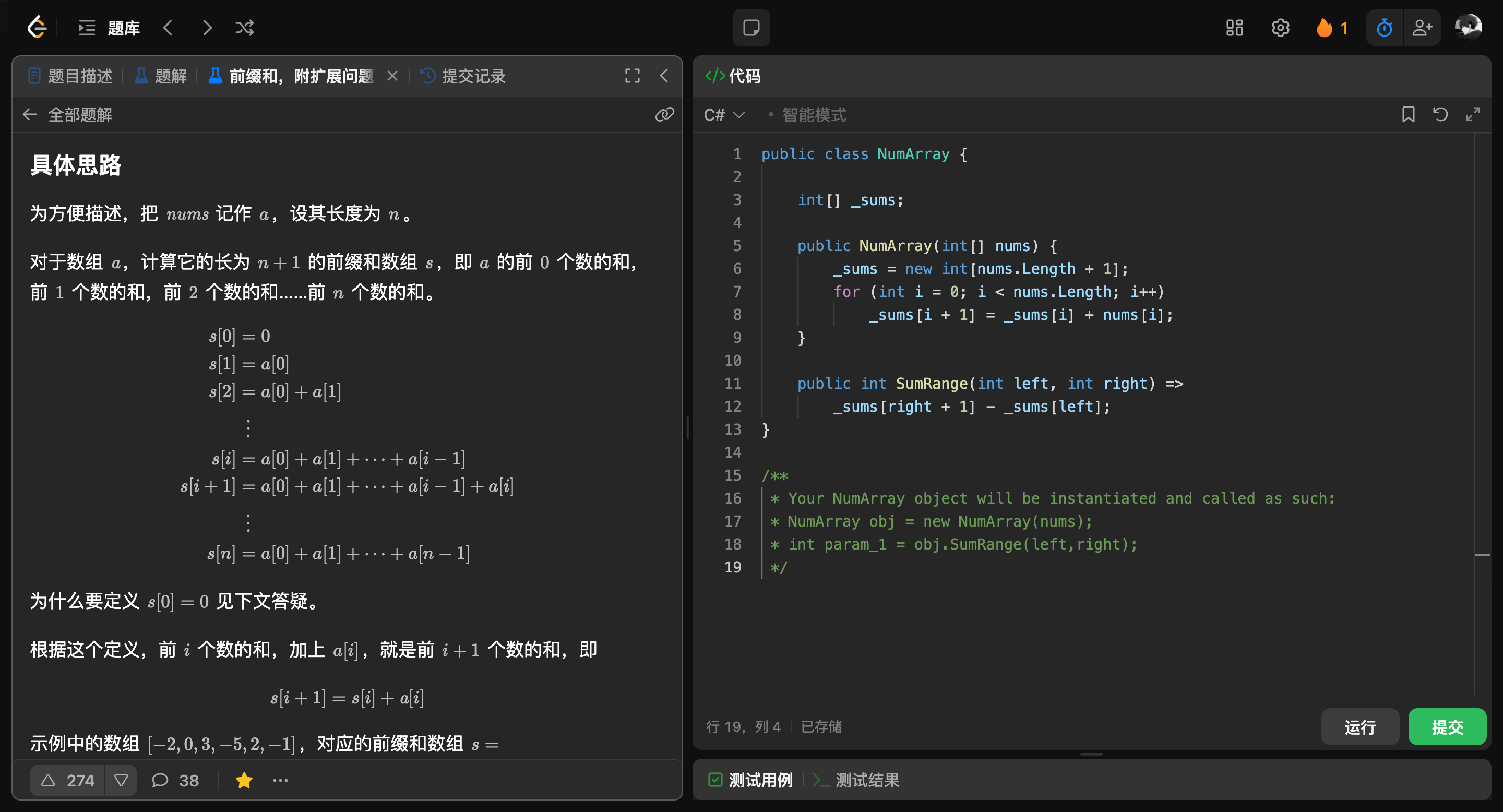Image resolution: width=1503 pixels, height=812 pixels.
Task: Open the C# language dropdown
Action: pyautogui.click(x=724, y=115)
